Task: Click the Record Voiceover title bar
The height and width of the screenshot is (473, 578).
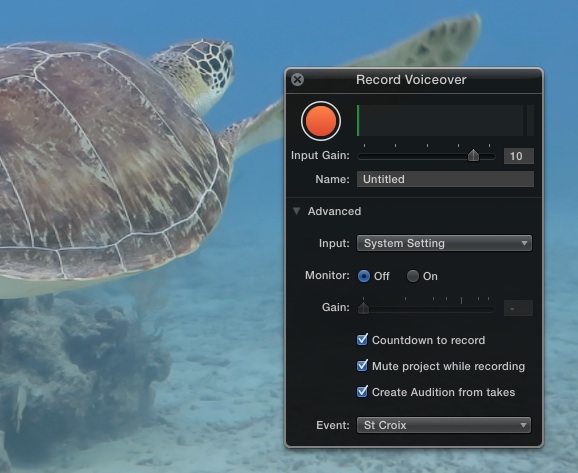Action: [x=414, y=80]
